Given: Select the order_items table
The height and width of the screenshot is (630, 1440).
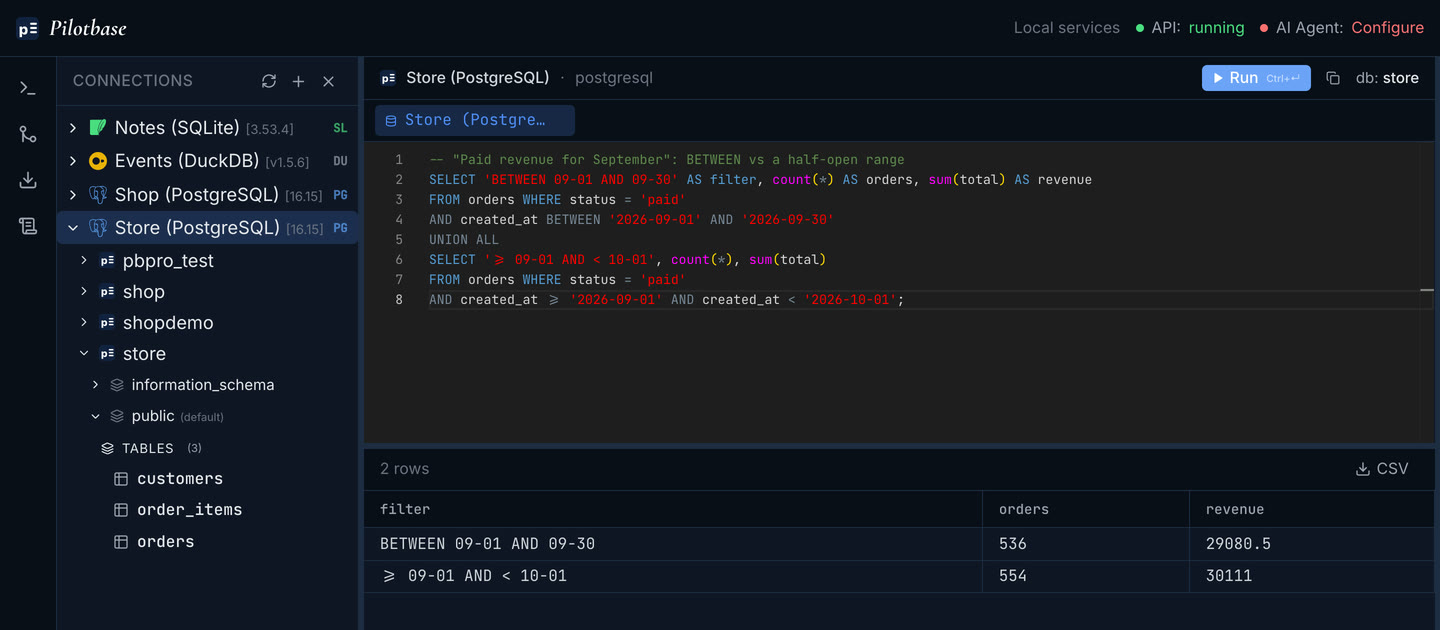Looking at the screenshot, I should pos(190,510).
